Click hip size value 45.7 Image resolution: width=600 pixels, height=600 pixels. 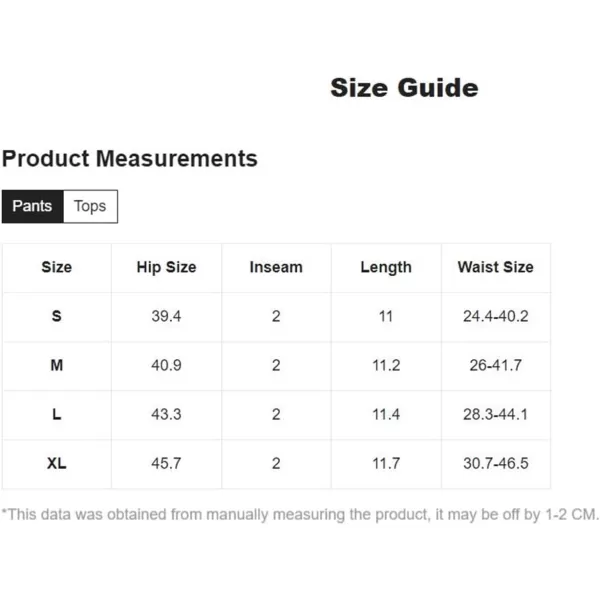pyautogui.click(x=166, y=463)
